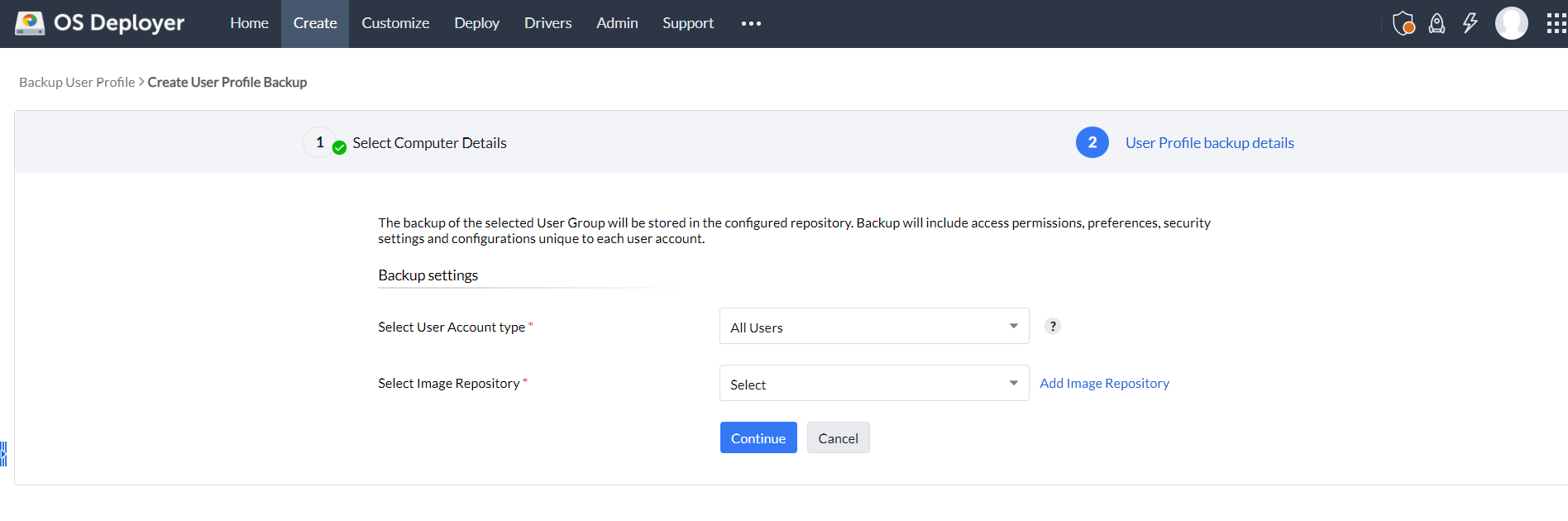
Task: Switch to the Customize tab
Action: tap(395, 23)
